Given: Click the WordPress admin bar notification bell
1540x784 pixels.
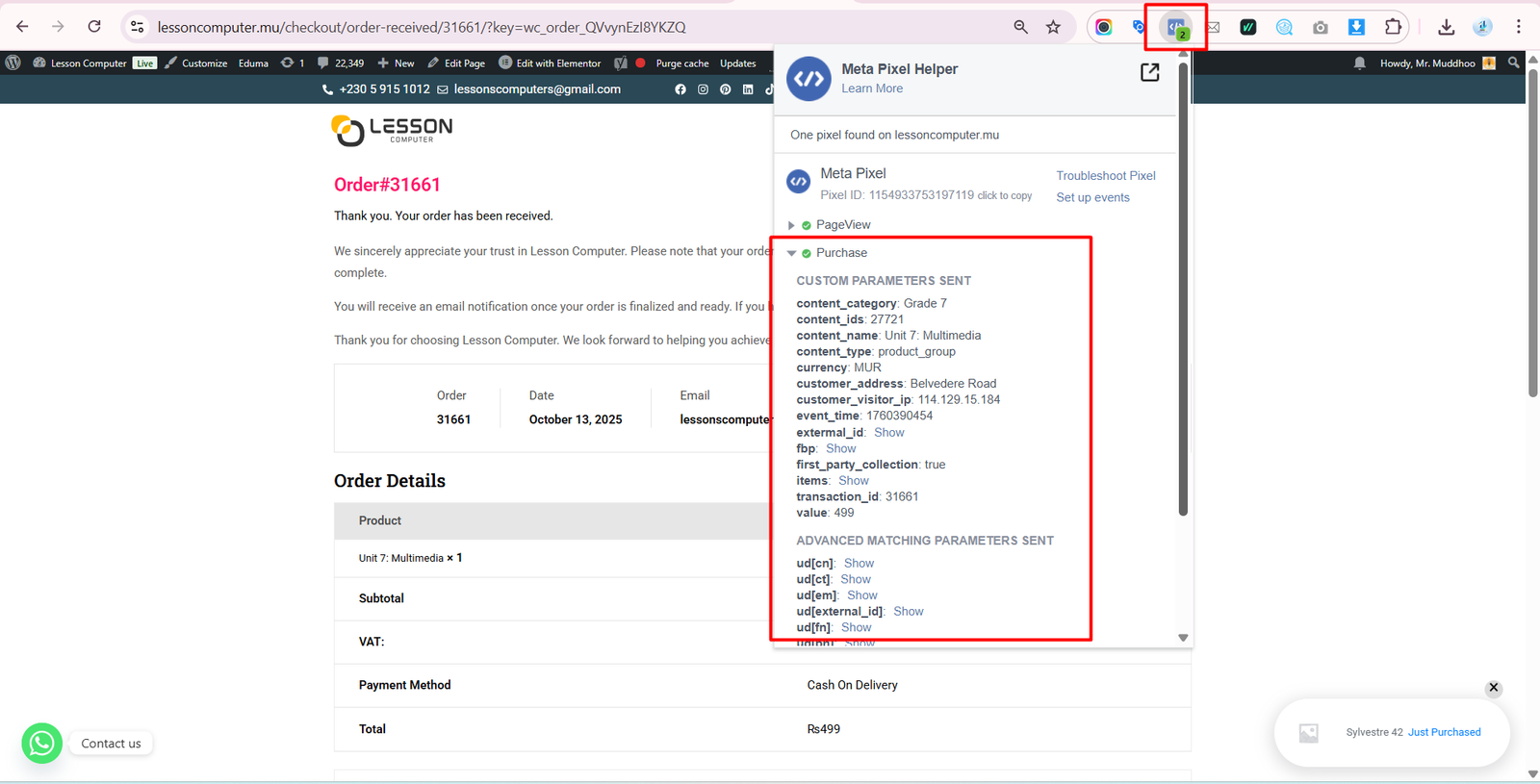Looking at the screenshot, I should click(x=1359, y=63).
